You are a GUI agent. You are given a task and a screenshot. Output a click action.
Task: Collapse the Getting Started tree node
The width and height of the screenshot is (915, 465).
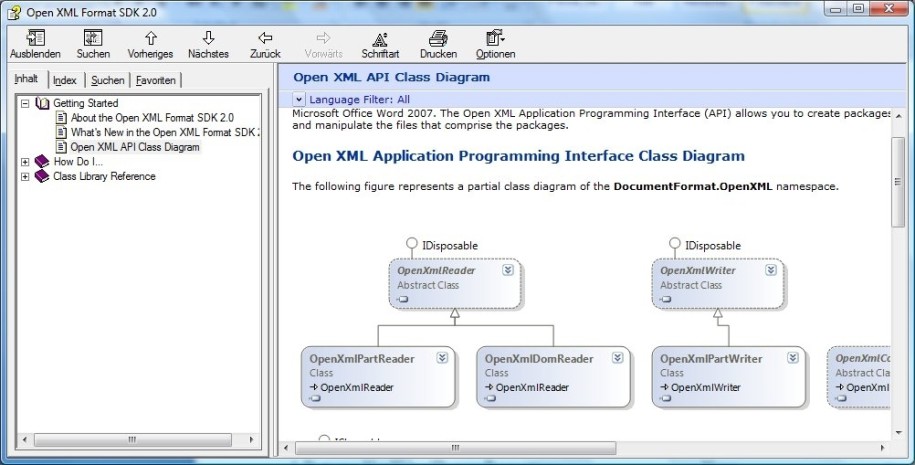coord(25,103)
